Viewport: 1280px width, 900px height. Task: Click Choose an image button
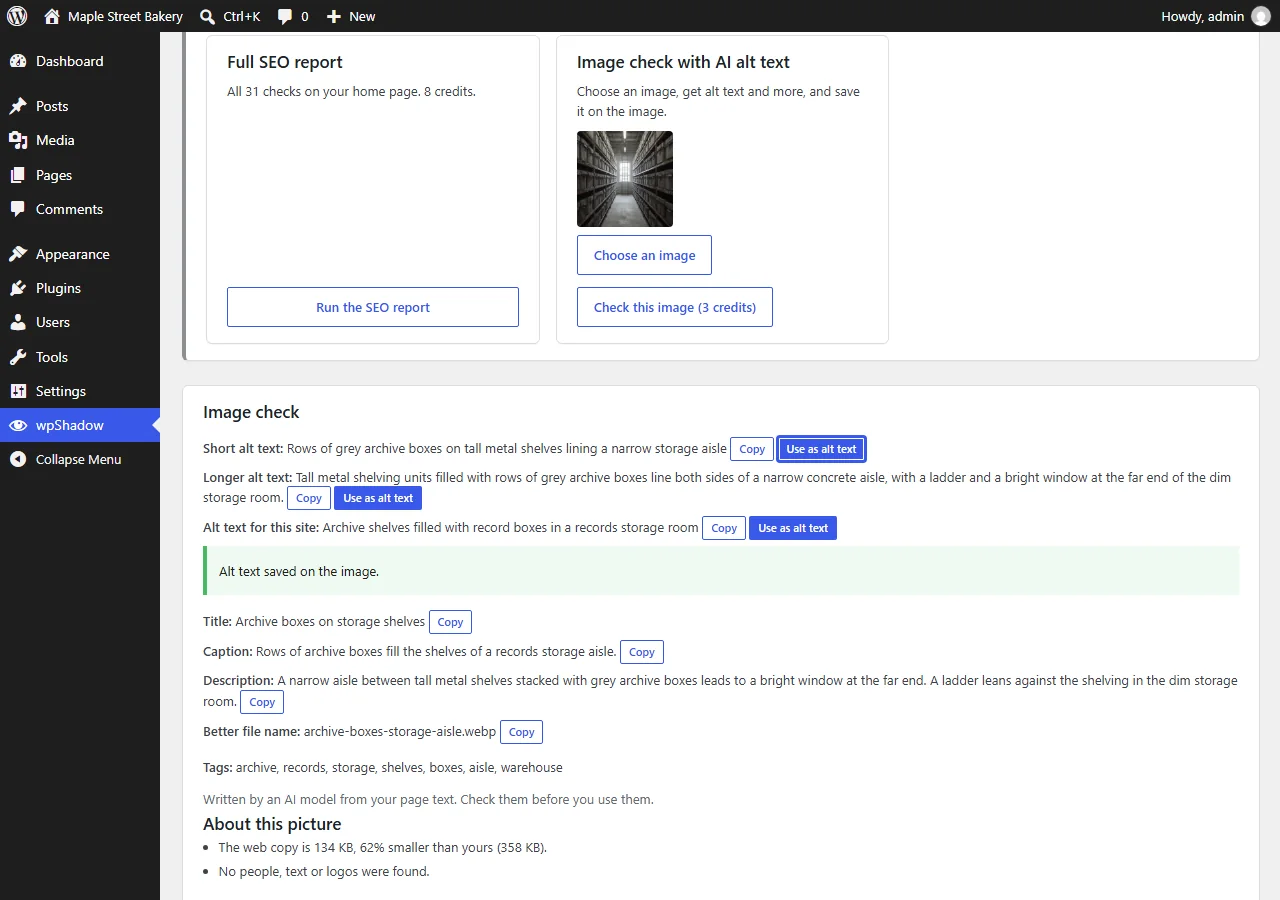pos(644,255)
